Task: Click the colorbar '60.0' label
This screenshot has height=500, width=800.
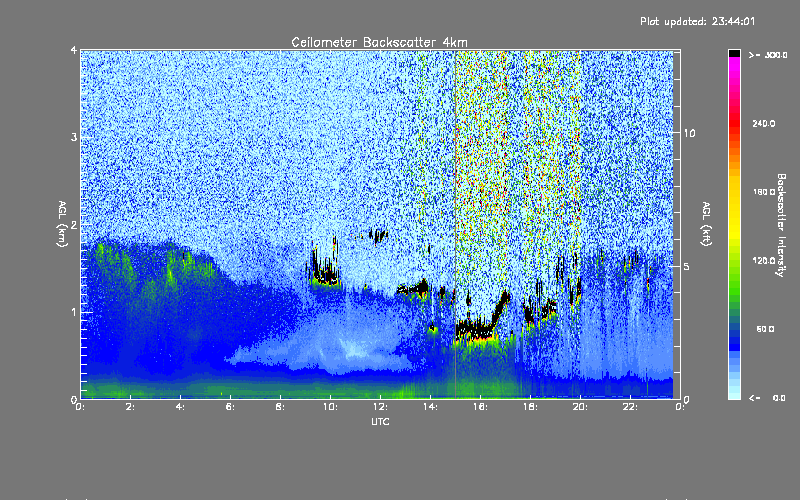Action: (x=765, y=329)
